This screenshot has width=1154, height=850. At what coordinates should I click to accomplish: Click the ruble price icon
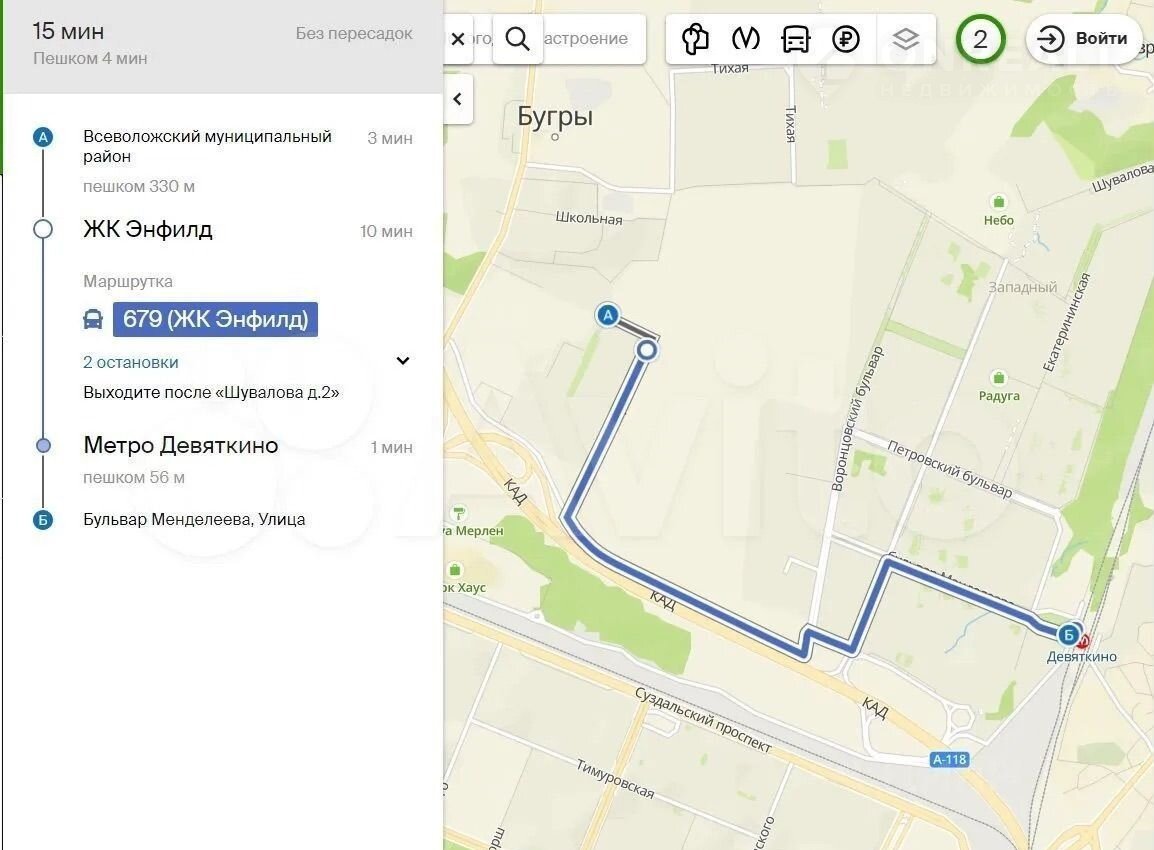click(x=846, y=39)
